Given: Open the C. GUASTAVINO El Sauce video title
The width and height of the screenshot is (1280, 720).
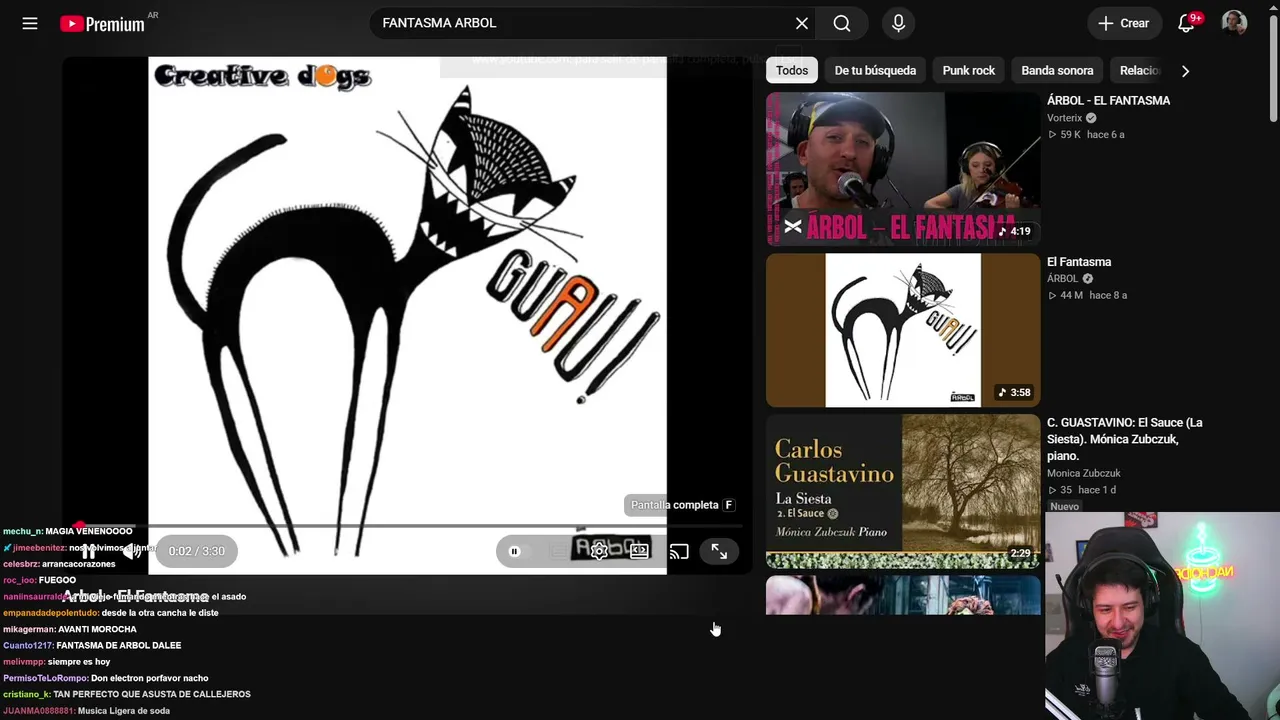Looking at the screenshot, I should tap(1125, 439).
